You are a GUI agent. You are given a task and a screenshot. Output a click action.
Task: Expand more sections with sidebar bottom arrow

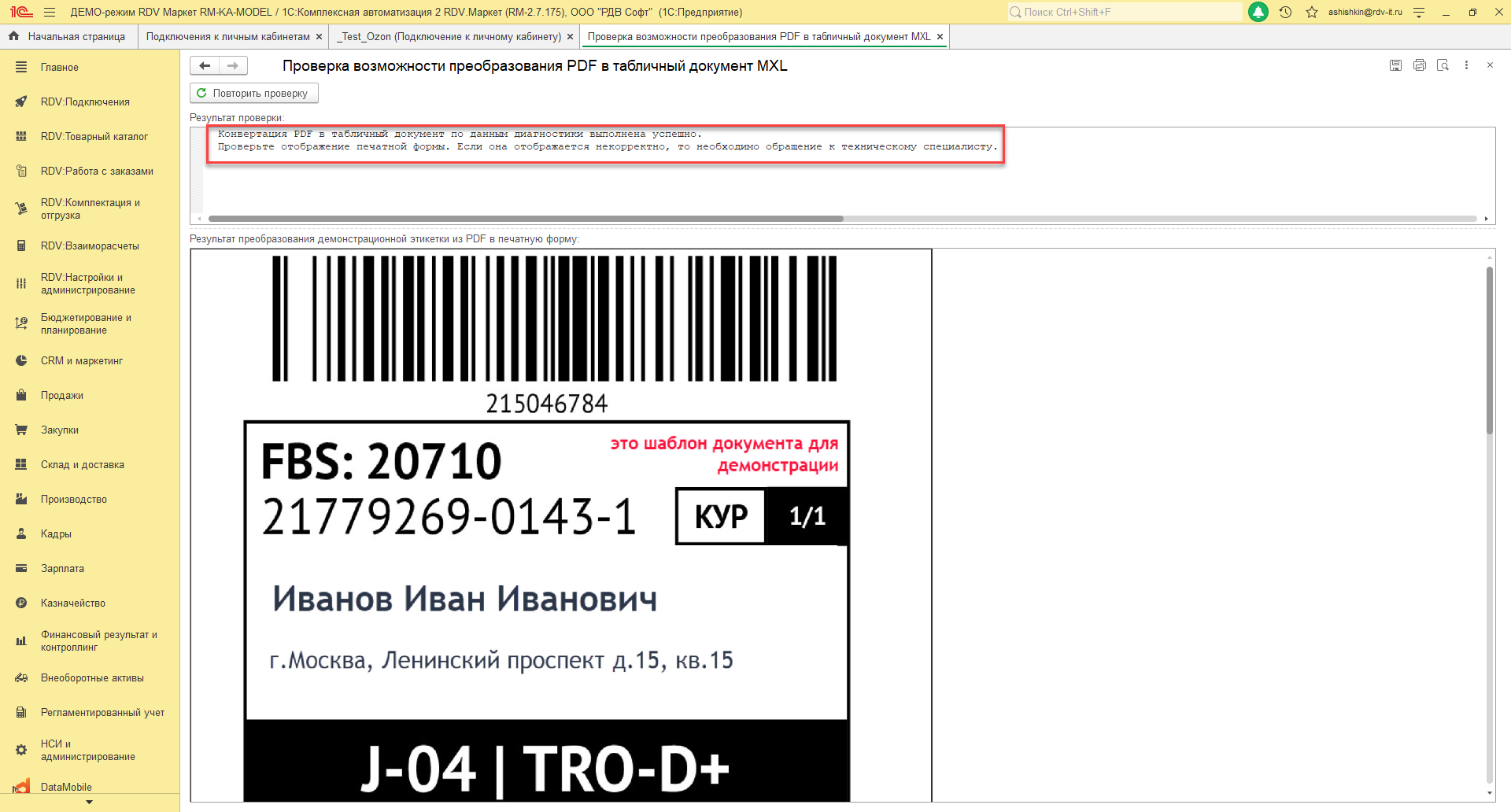coord(89,803)
